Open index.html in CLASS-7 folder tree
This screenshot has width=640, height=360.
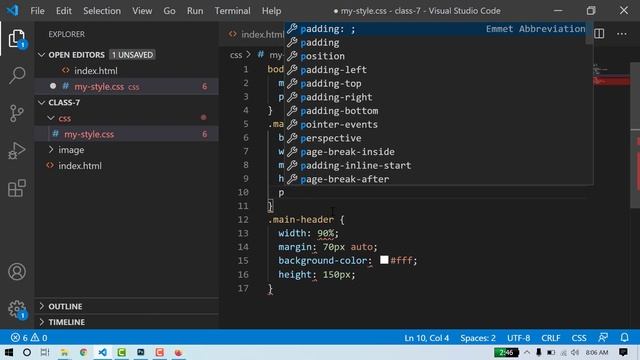[x=80, y=166]
